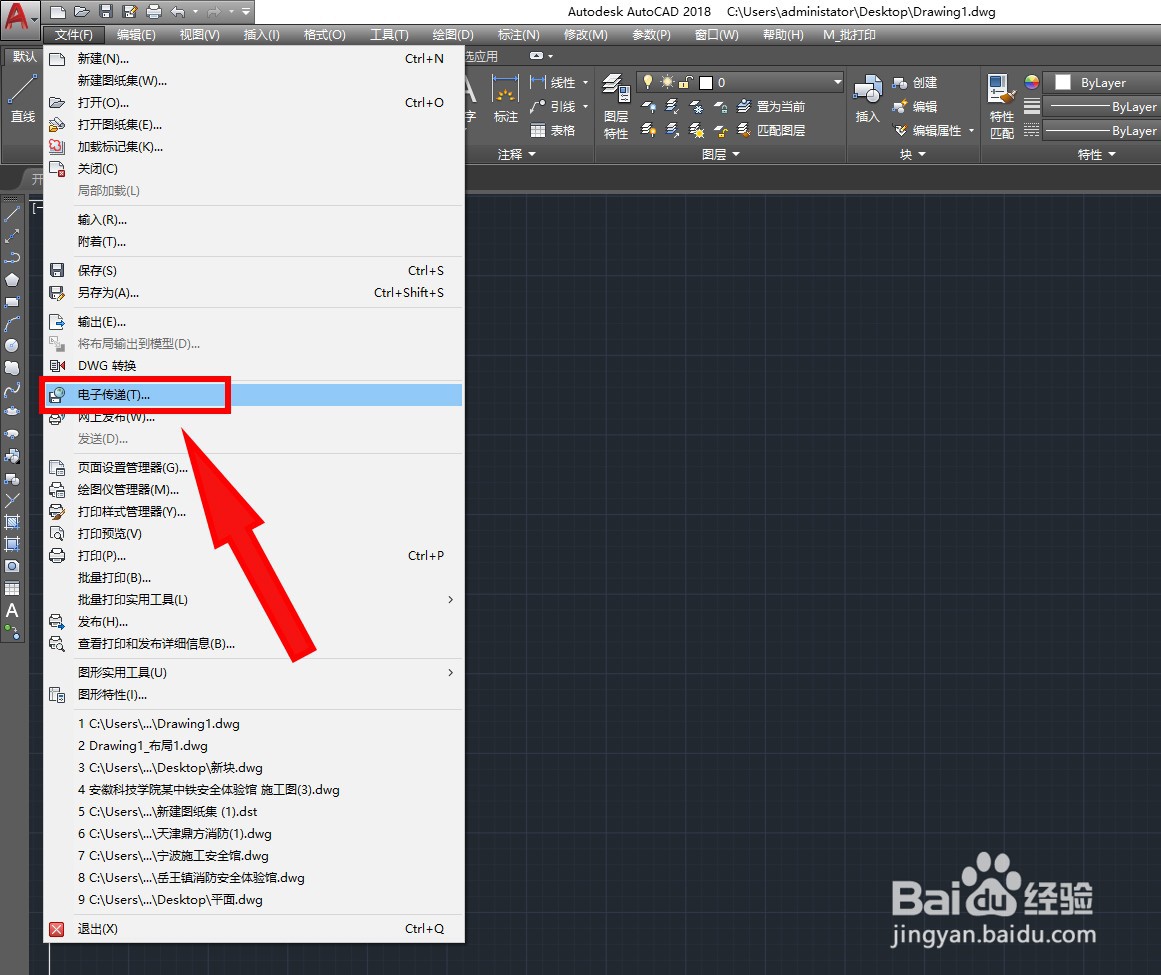Toggle the layer 0 lock padlock icon
The width and height of the screenshot is (1161, 975).
(x=686, y=82)
